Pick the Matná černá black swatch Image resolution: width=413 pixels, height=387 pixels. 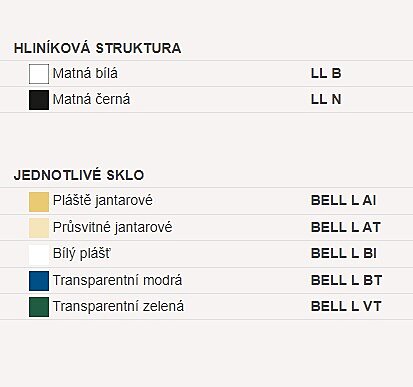(39, 100)
